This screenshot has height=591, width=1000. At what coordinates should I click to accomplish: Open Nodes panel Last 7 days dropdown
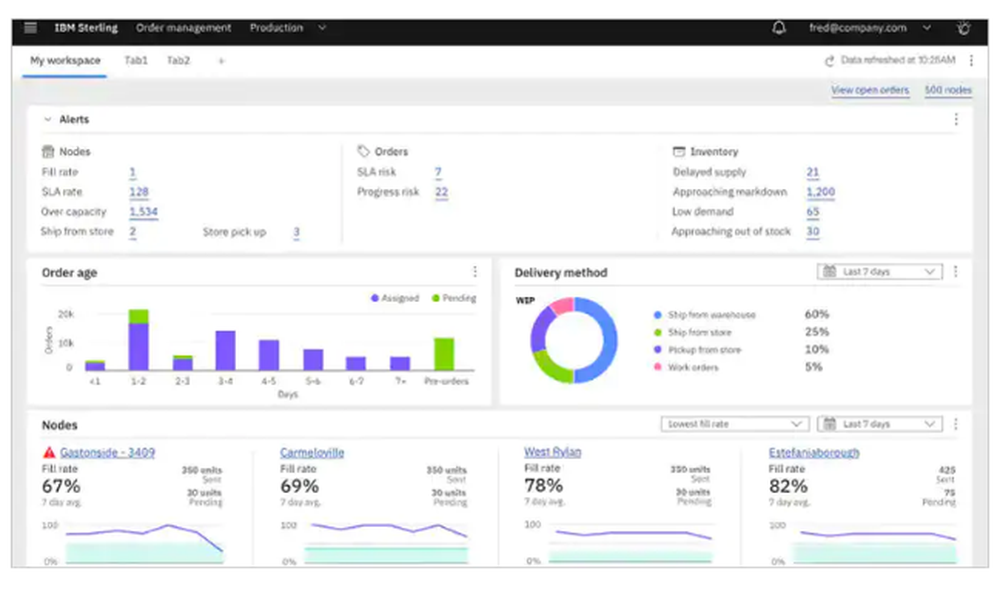(879, 424)
